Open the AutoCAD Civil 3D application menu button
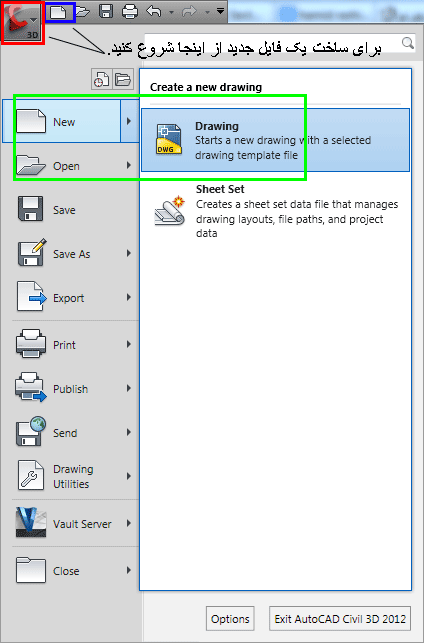This screenshot has width=424, height=643. click(x=22, y=22)
